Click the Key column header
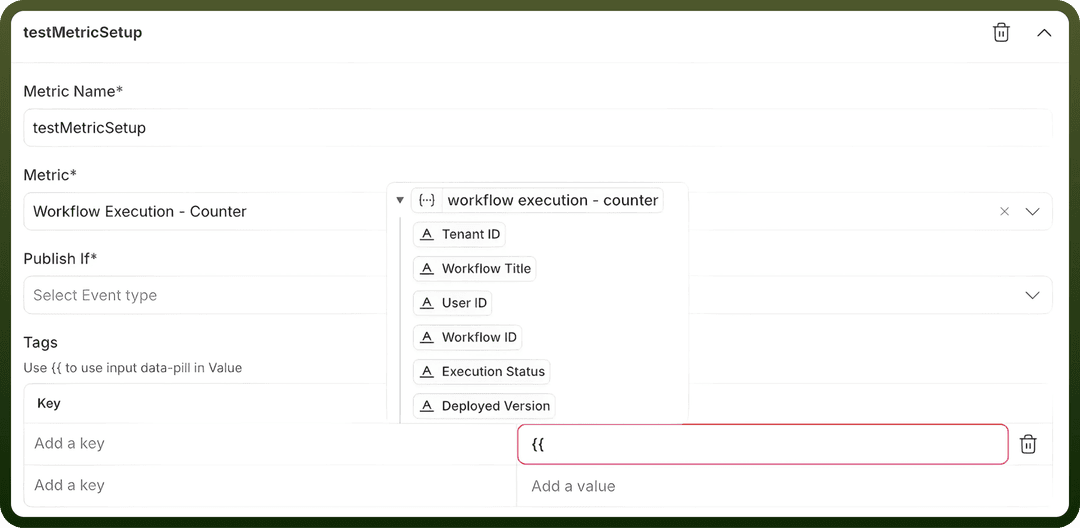 click(x=49, y=403)
